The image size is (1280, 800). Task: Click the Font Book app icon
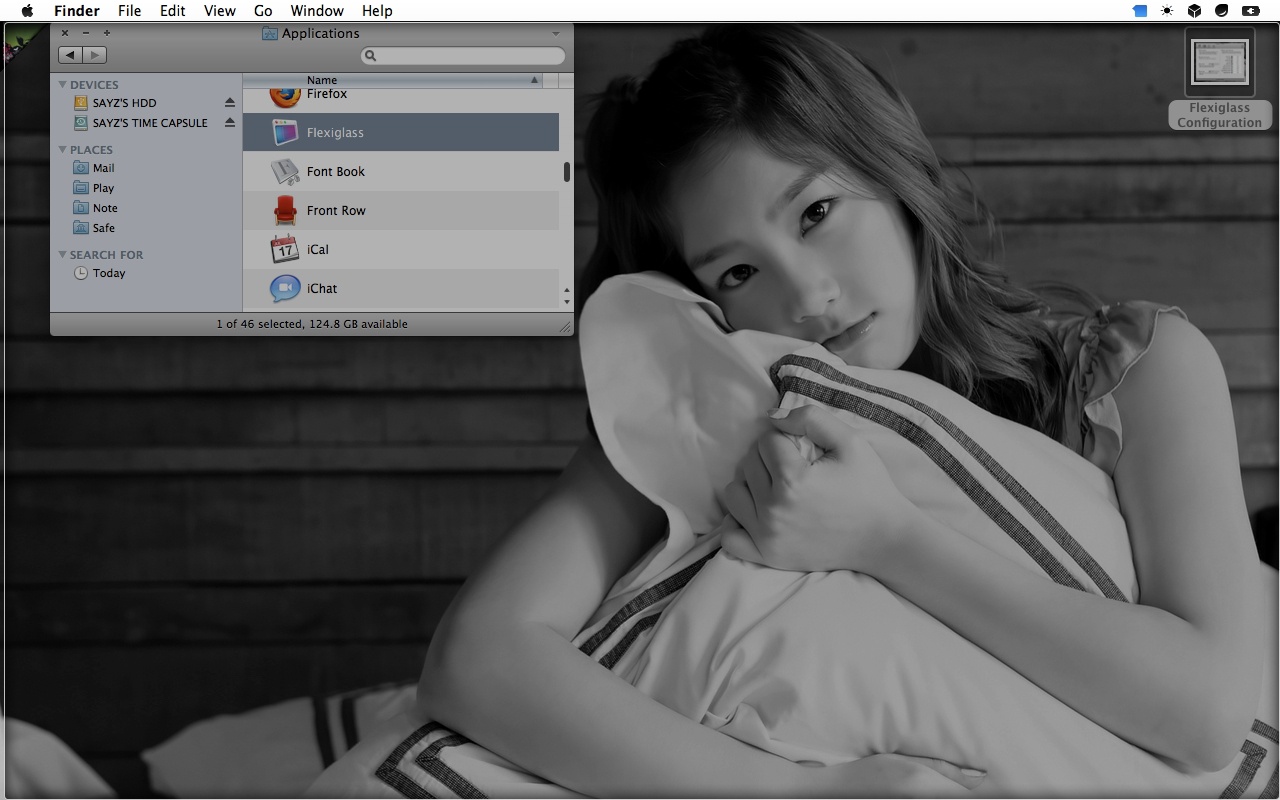pos(285,171)
